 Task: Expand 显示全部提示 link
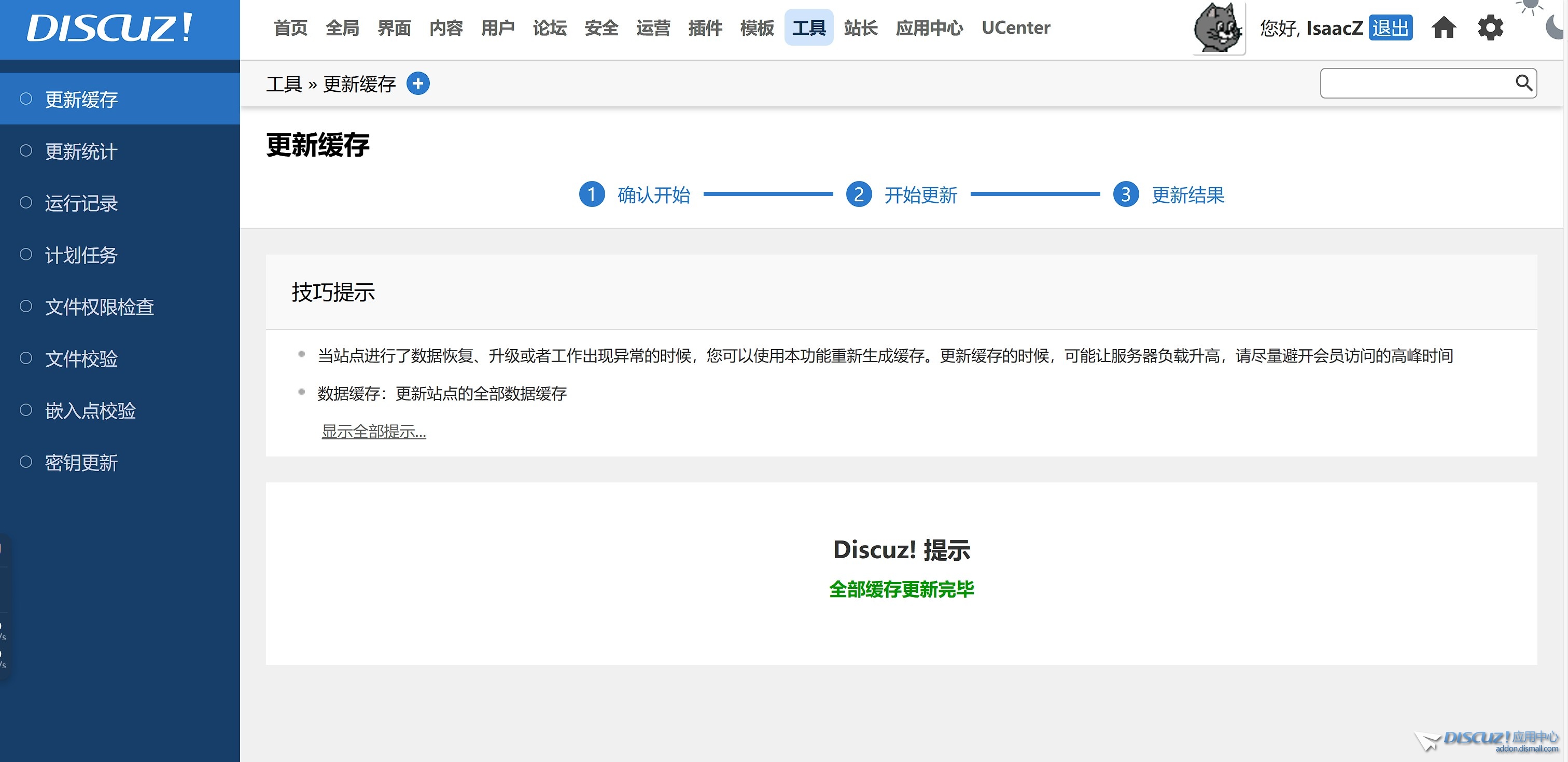click(x=374, y=431)
